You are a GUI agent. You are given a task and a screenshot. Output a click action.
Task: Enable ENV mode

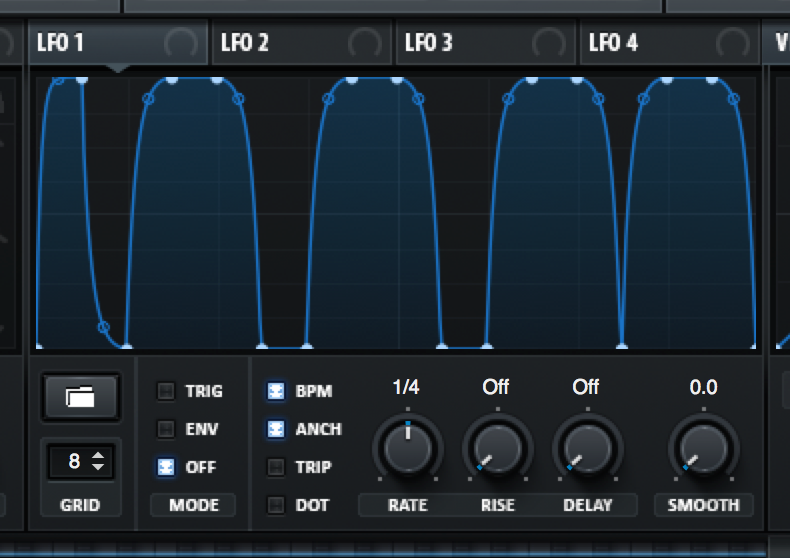[x=166, y=429]
